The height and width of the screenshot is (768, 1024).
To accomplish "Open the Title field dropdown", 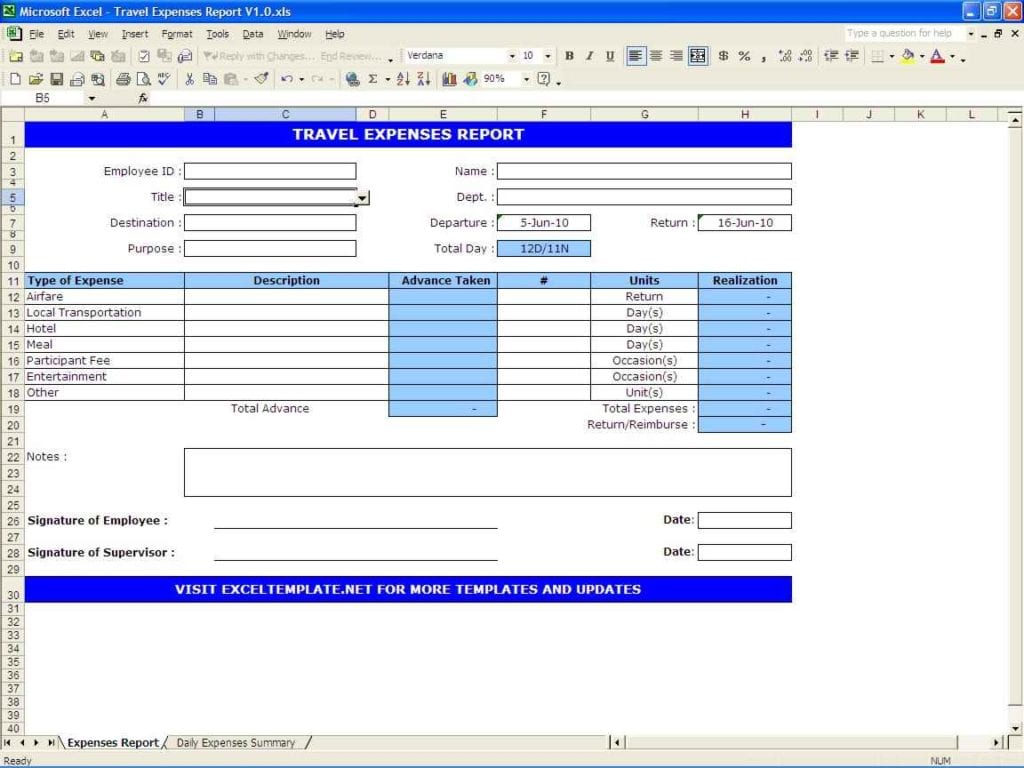I will [x=362, y=197].
